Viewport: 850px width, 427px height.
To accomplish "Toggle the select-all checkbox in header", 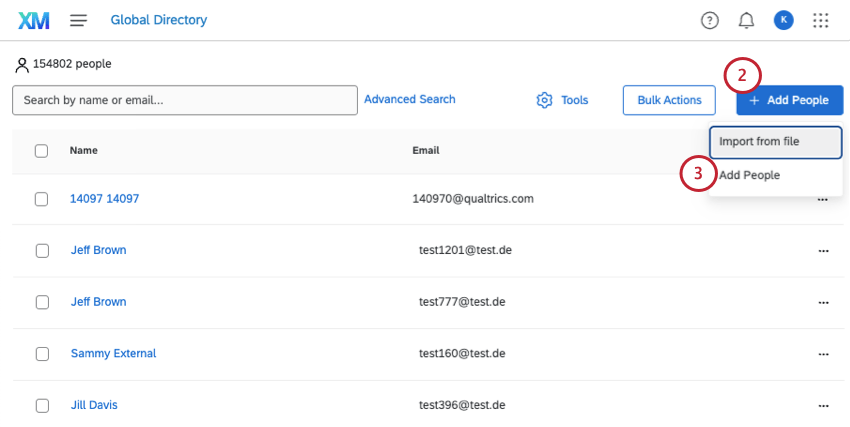I will (42, 151).
